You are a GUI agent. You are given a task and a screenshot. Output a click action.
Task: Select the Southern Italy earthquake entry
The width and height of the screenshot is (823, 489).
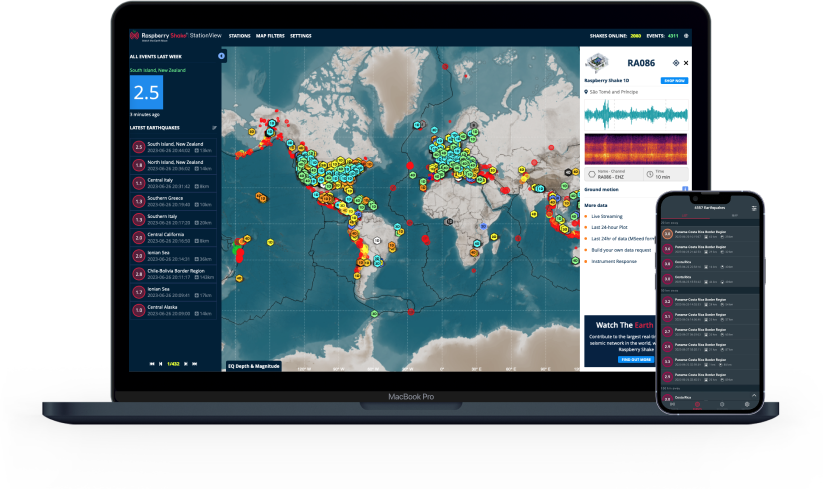[173, 219]
